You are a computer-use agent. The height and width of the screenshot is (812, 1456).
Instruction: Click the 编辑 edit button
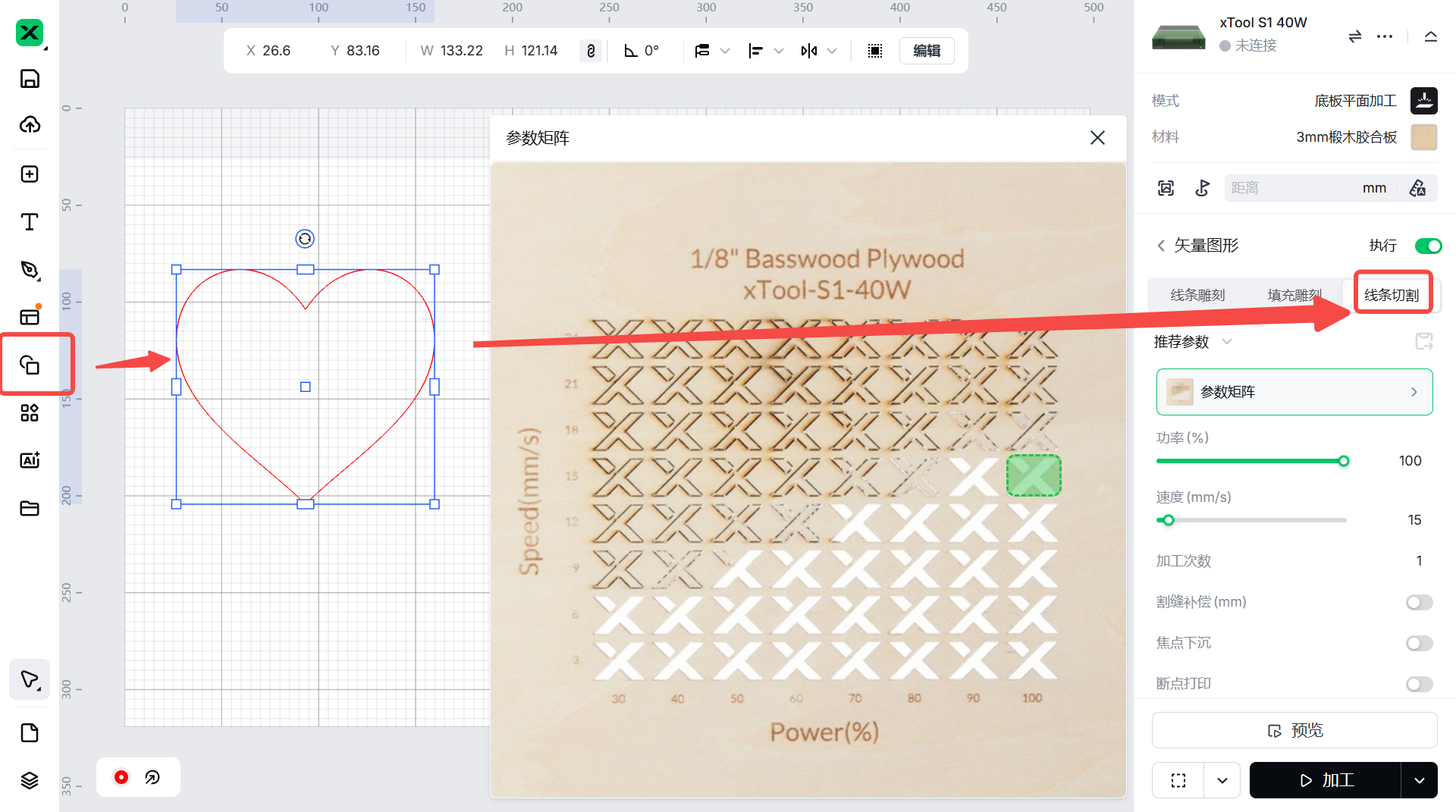pyautogui.click(x=927, y=51)
